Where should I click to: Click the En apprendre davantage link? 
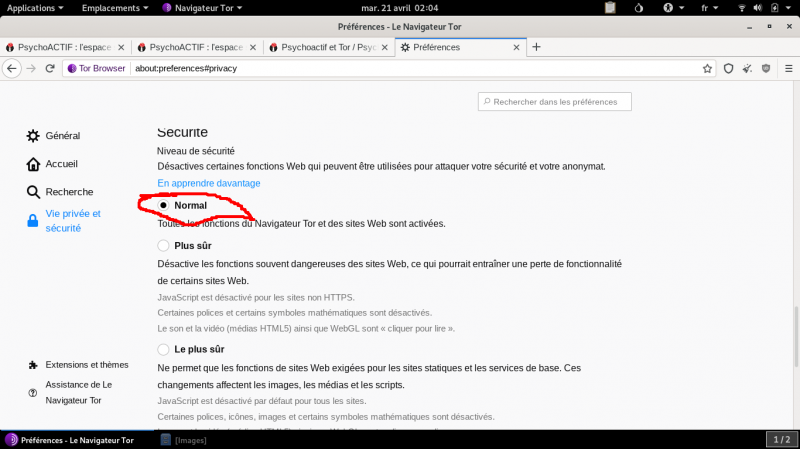(x=208, y=183)
